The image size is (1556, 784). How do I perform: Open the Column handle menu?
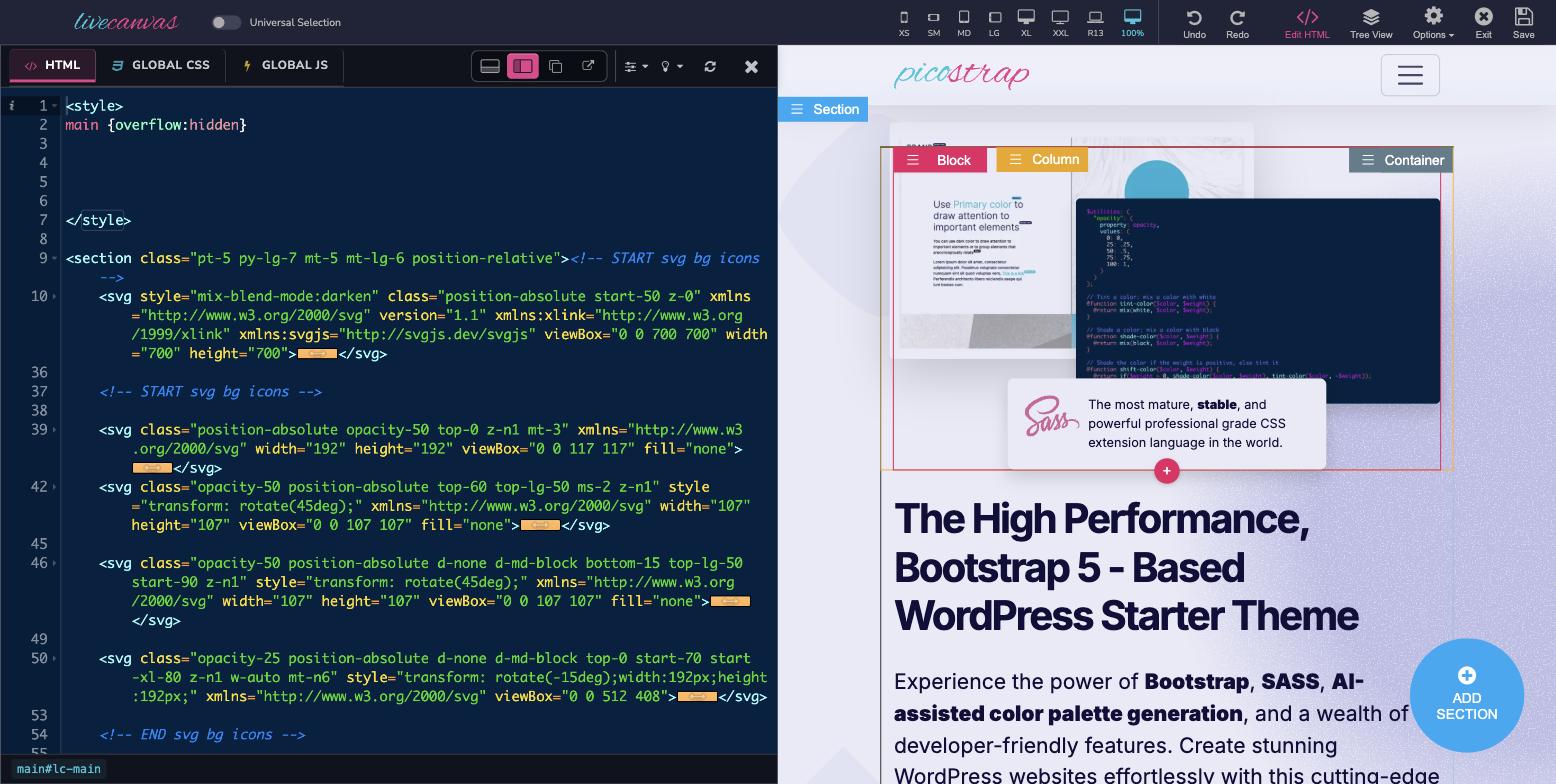click(x=1042, y=160)
